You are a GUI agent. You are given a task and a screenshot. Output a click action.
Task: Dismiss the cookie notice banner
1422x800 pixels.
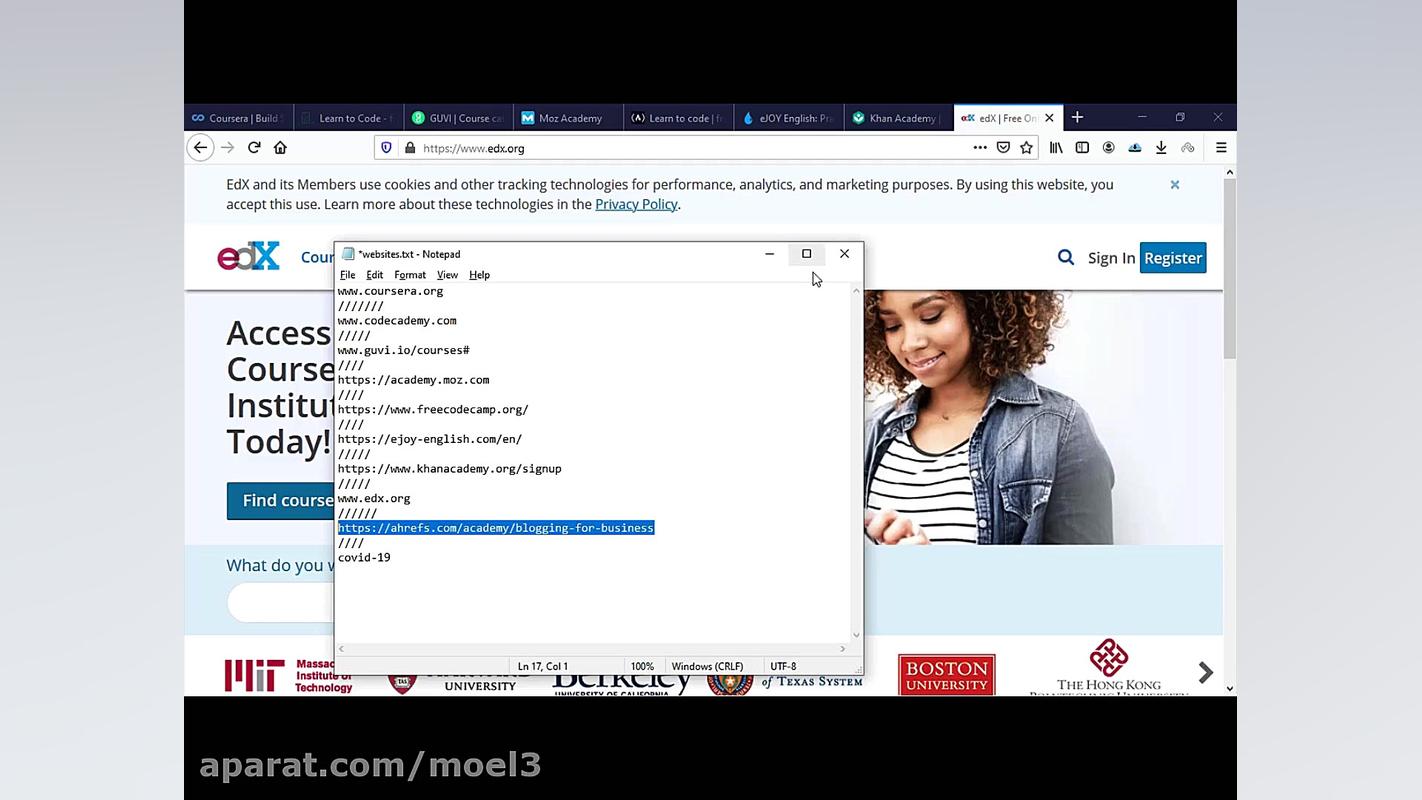coord(1175,185)
